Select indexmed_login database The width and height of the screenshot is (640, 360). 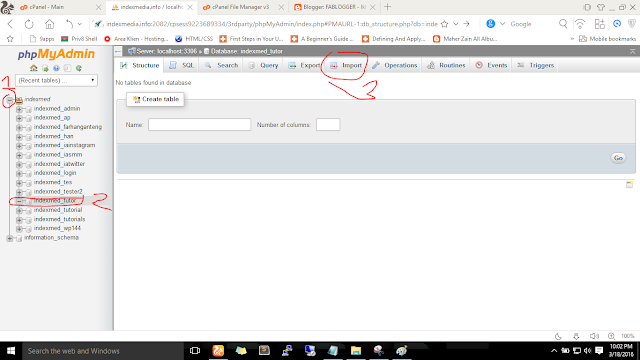[55, 173]
